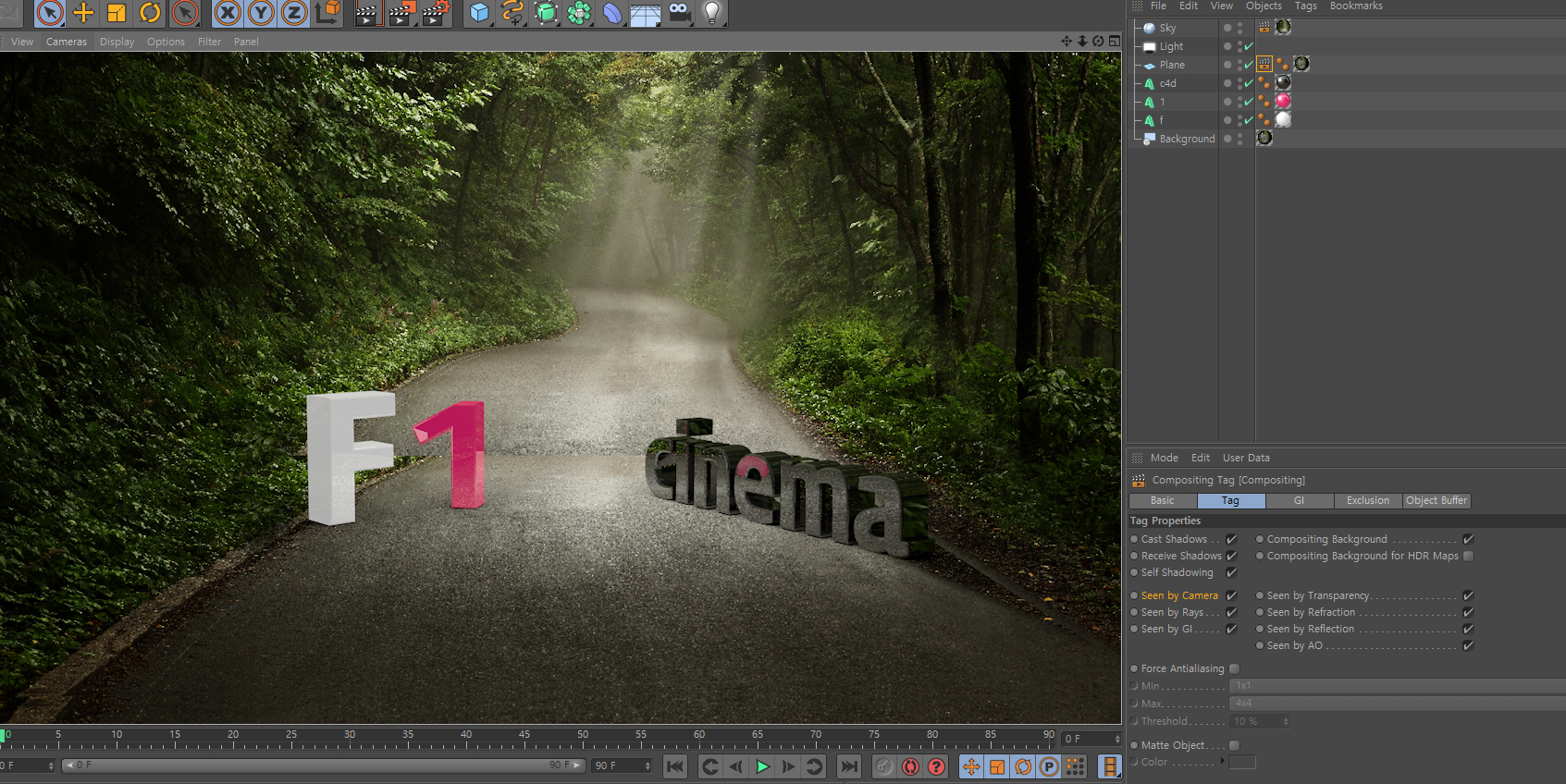The image size is (1566, 784).
Task: Click the coordinate system icon
Action: (x=328, y=13)
